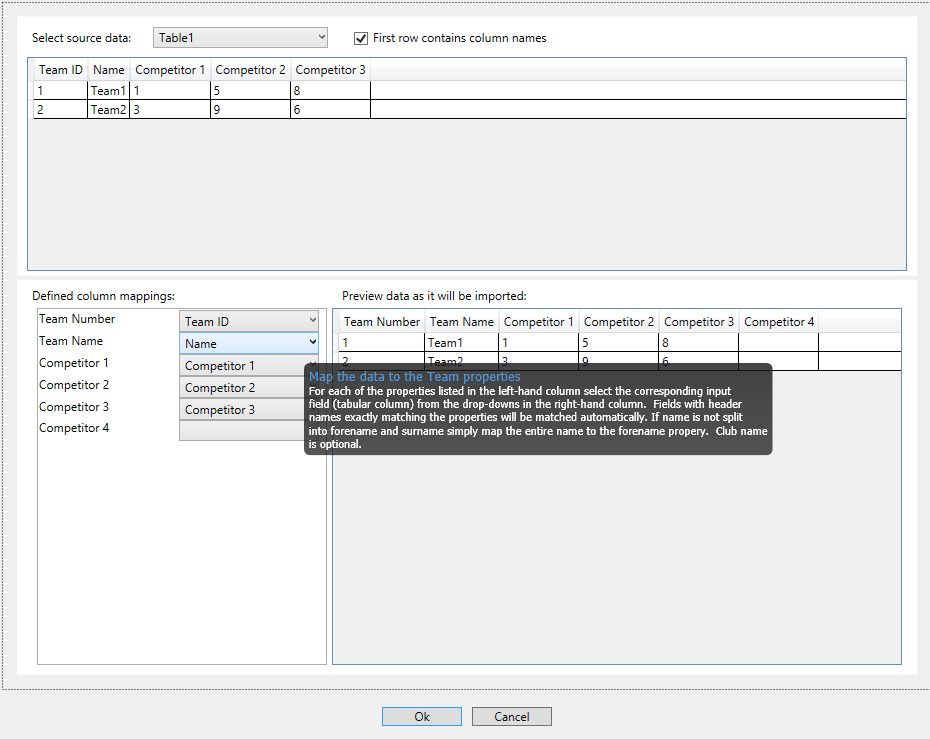Click Competitor 4 header in preview table
The height and width of the screenshot is (739, 930).
click(779, 322)
